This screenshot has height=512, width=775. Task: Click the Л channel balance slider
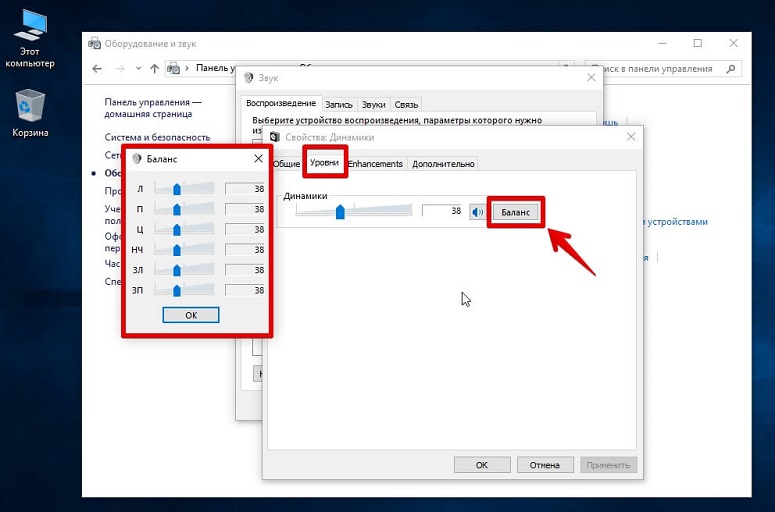184,189
